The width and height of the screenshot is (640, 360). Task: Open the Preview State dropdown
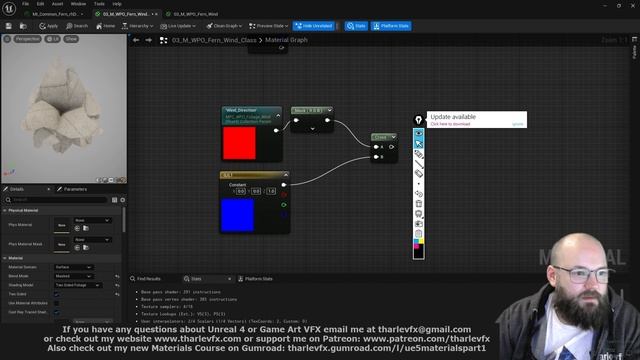[x=269, y=26]
